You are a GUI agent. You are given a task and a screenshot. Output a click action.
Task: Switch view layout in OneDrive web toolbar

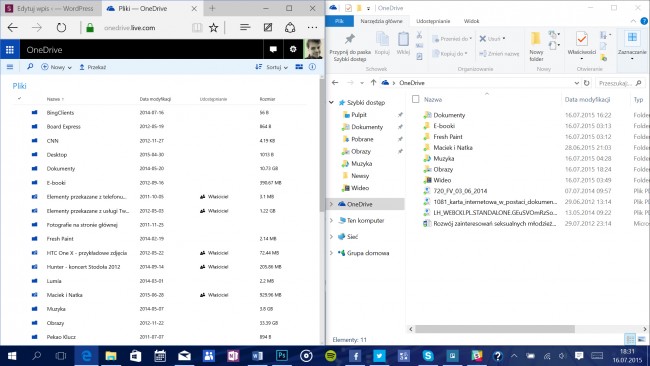[299, 67]
